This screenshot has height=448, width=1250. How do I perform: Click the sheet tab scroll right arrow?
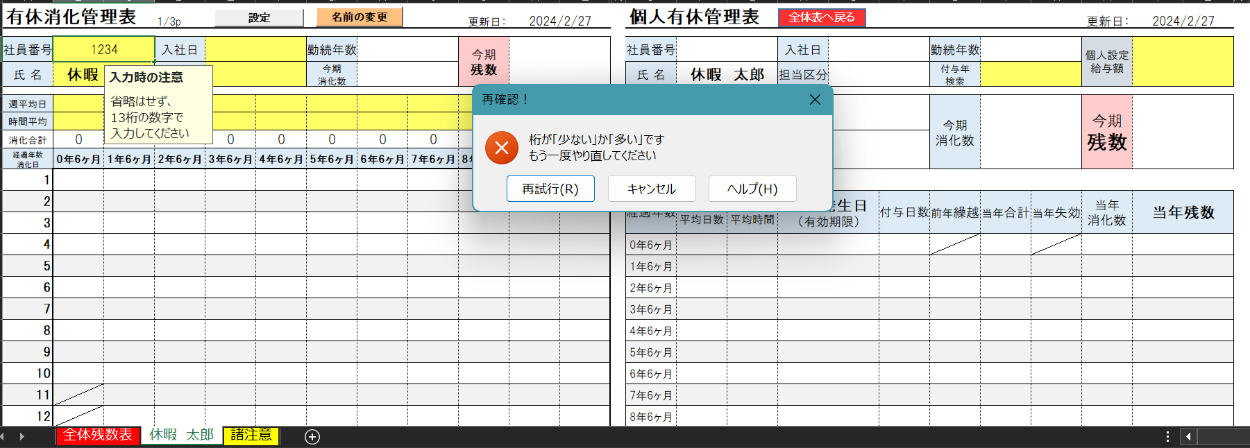click(x=38, y=436)
